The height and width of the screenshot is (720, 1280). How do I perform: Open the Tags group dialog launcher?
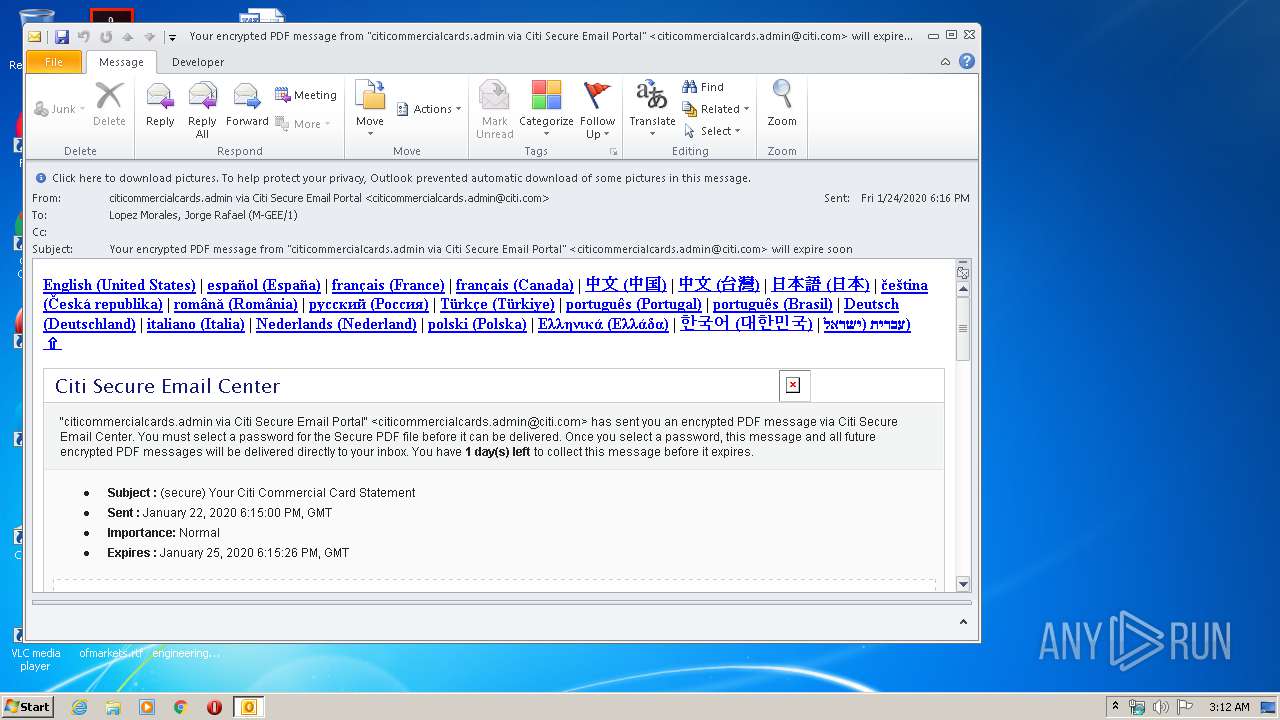coord(613,152)
